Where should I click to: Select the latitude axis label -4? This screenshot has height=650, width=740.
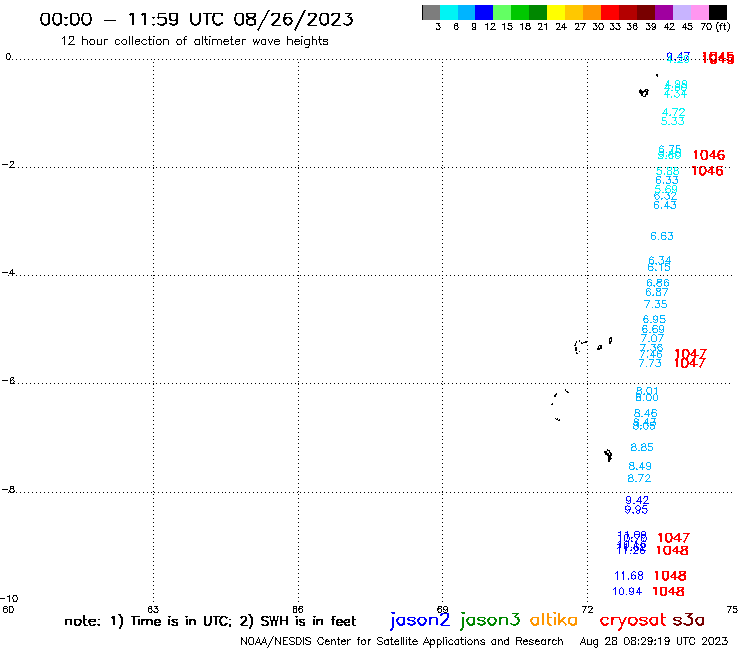click(8, 273)
